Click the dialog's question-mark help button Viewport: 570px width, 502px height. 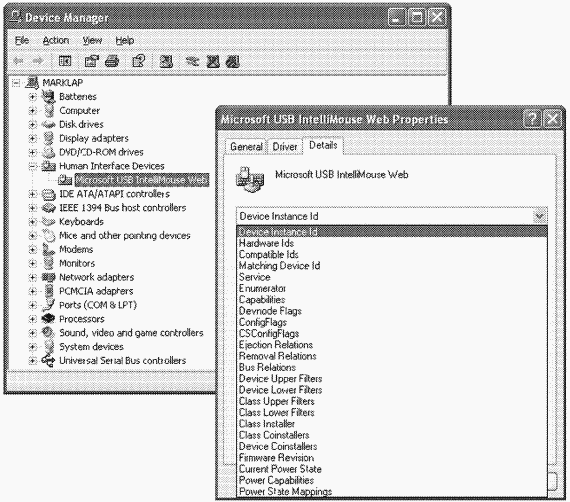pos(532,119)
